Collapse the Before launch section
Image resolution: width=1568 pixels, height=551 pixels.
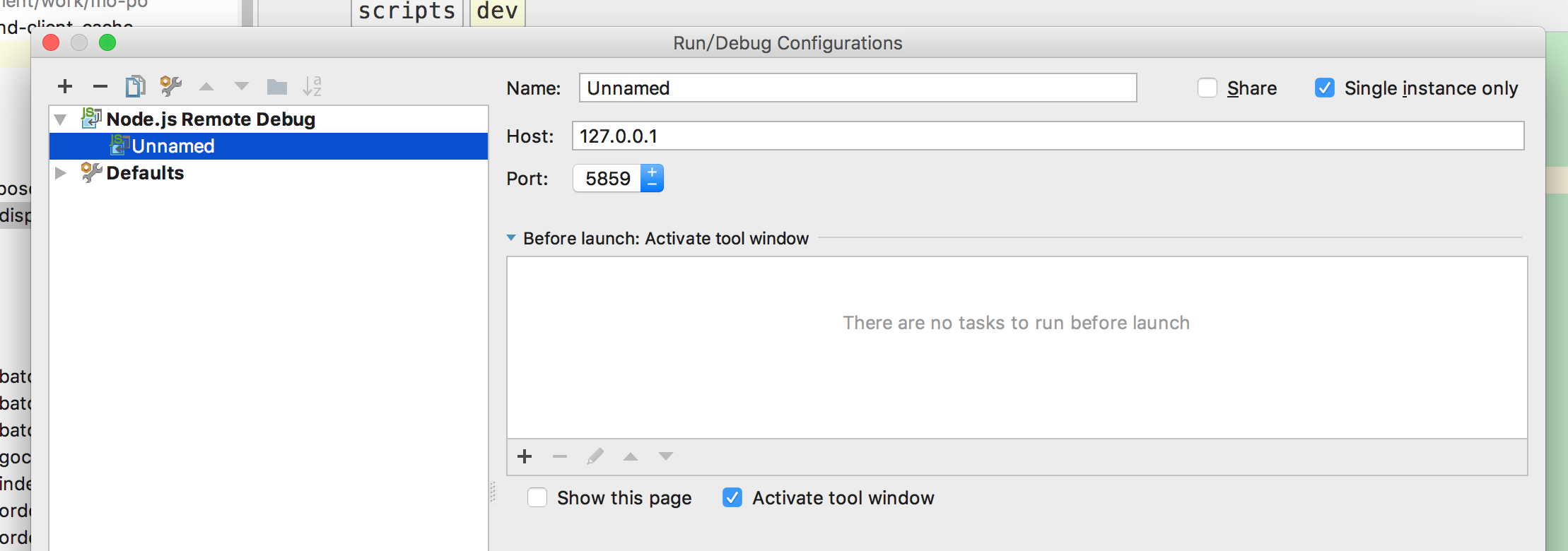(511, 239)
